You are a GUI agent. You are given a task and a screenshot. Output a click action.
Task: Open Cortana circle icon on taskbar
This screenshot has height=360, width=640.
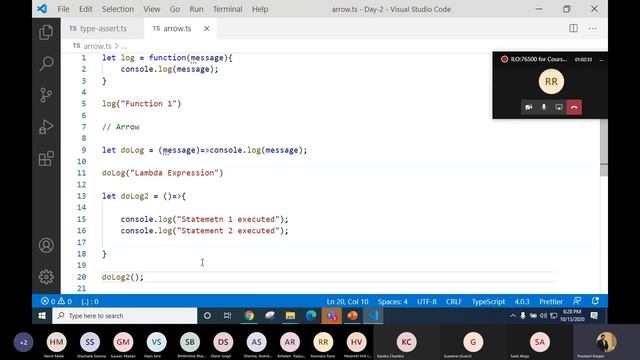tap(207, 316)
